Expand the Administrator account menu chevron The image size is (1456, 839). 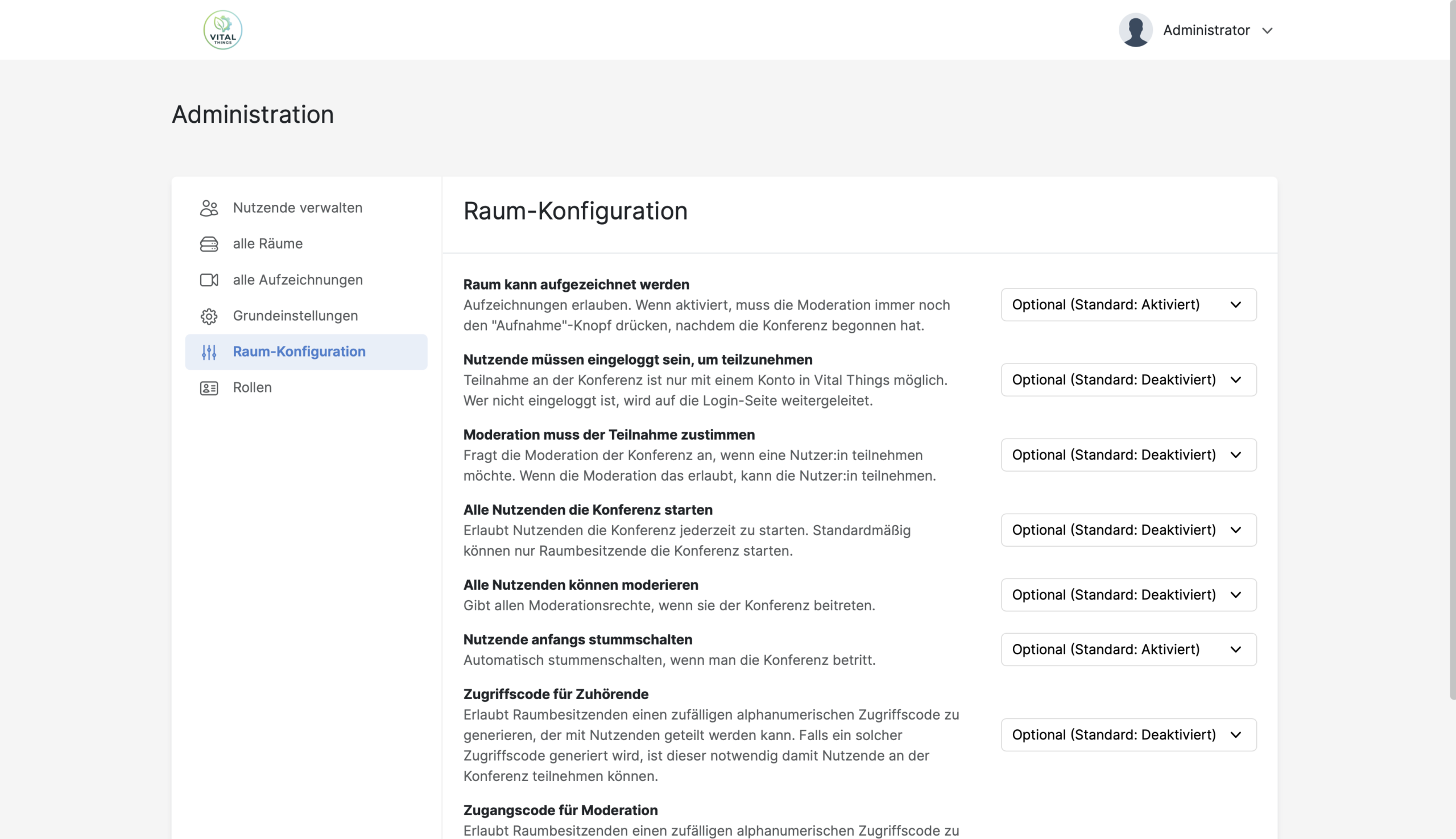pyautogui.click(x=1267, y=31)
